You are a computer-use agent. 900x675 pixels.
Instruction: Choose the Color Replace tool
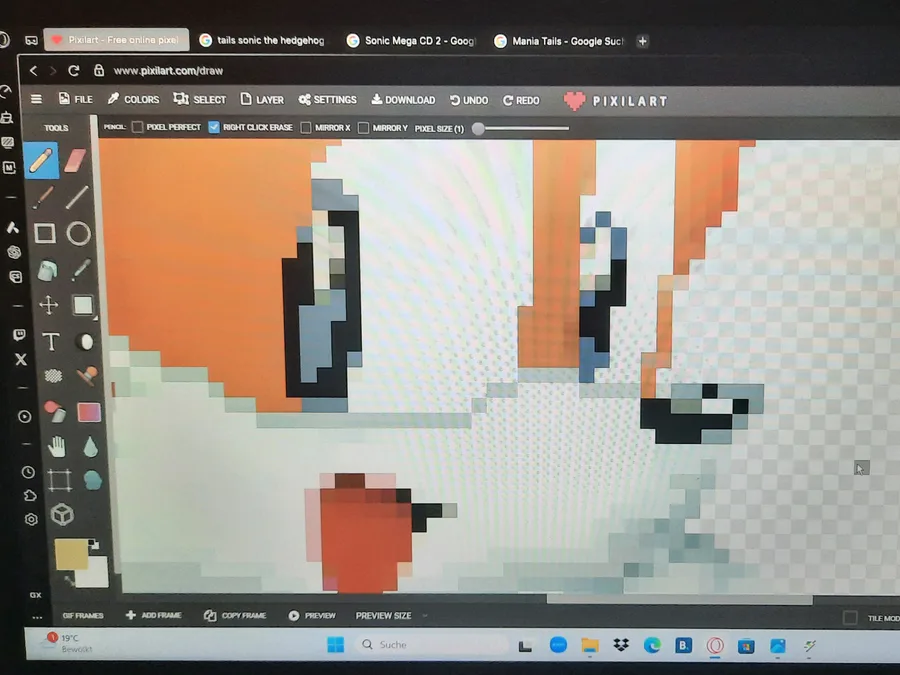pos(55,411)
